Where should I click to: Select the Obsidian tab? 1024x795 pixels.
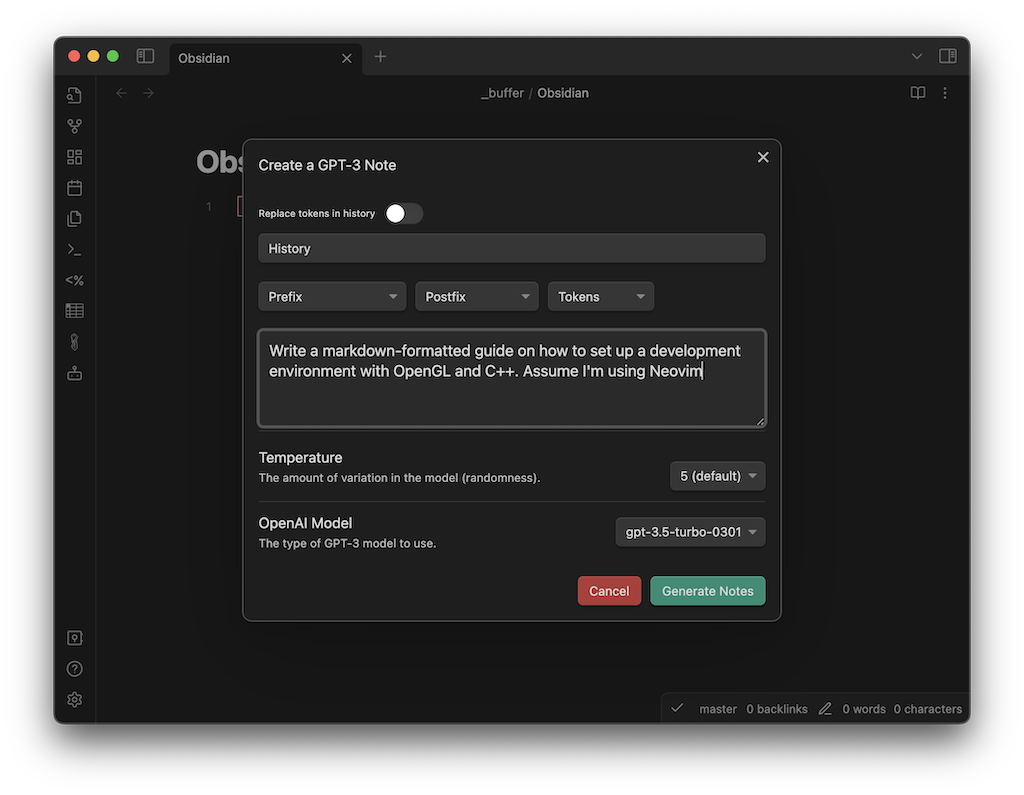click(x=264, y=58)
